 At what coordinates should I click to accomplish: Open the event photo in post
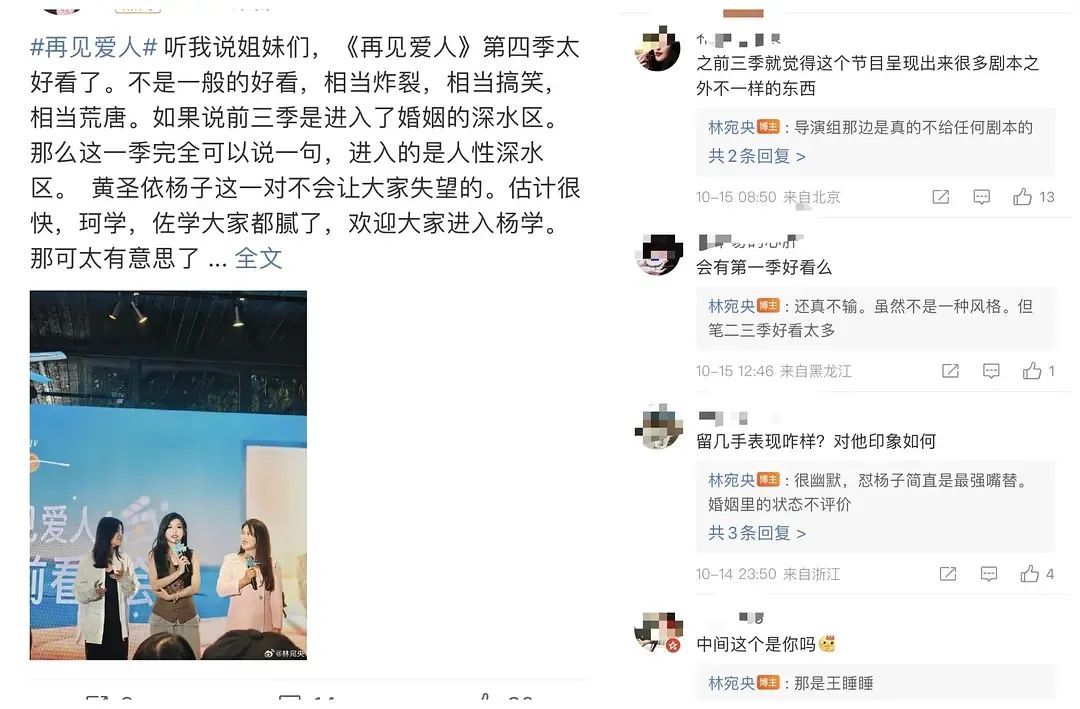pos(168,475)
